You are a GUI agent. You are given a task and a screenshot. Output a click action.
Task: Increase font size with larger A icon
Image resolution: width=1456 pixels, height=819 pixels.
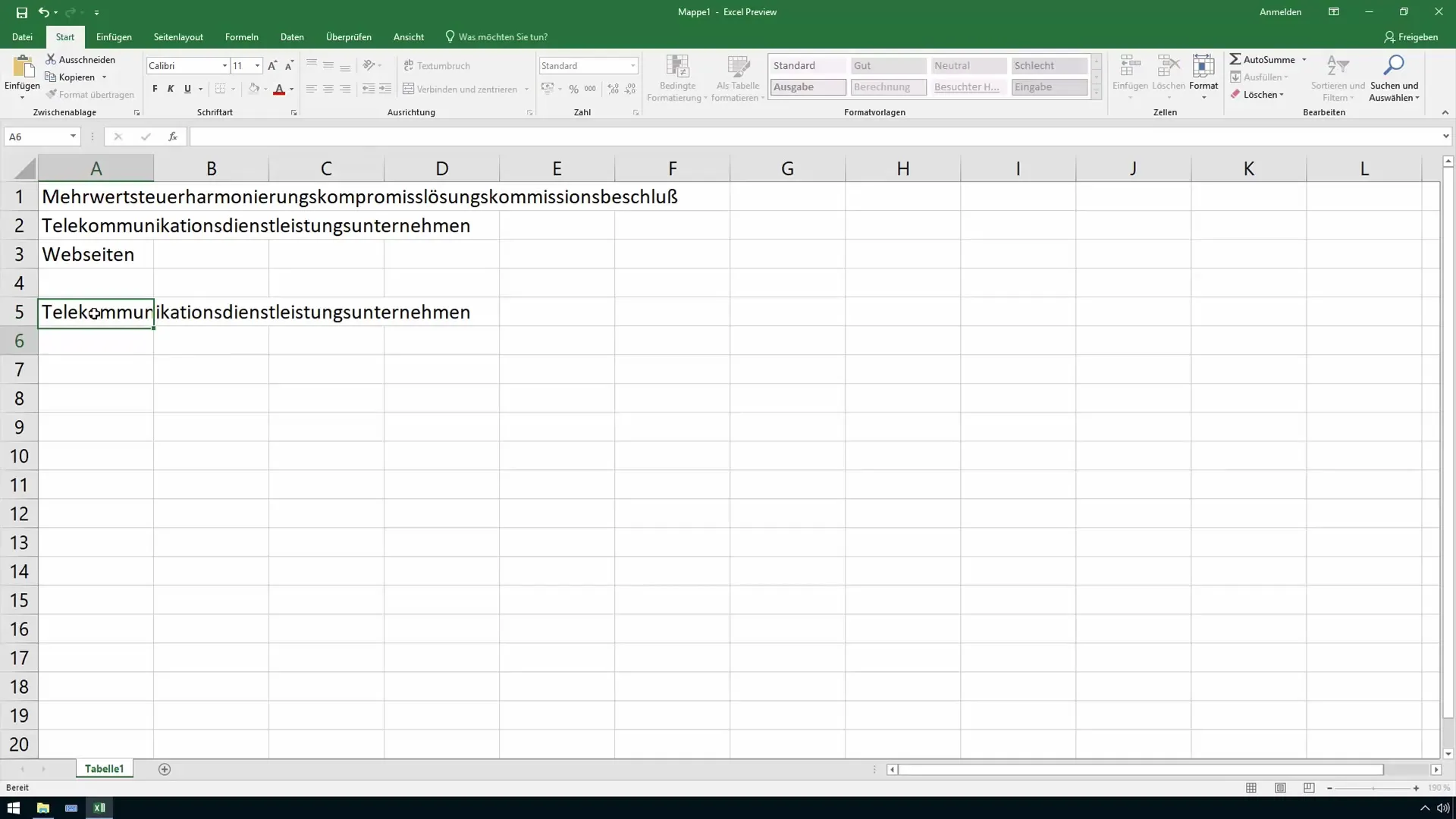(272, 66)
